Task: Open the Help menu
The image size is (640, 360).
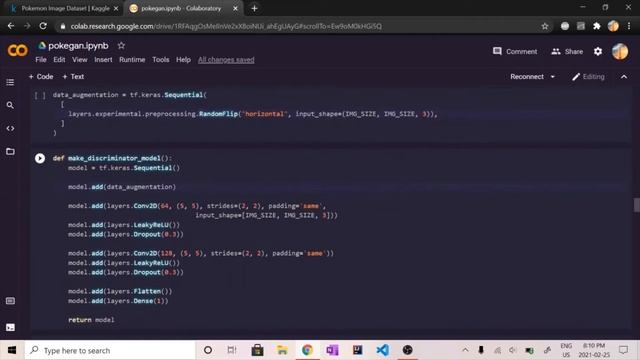Action: (183, 60)
